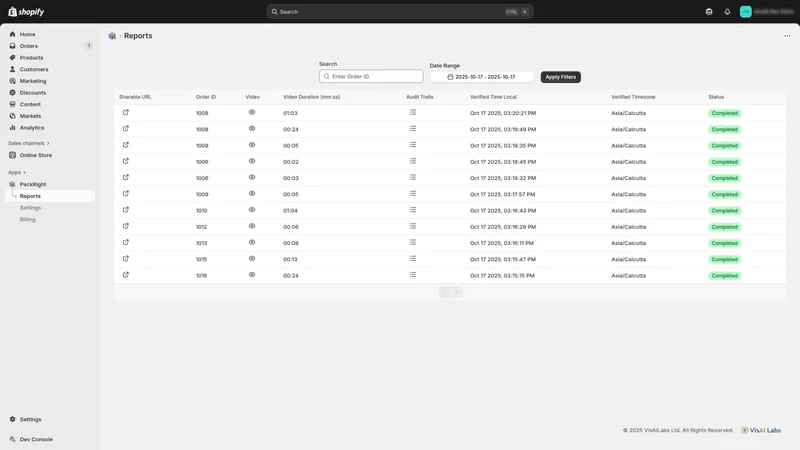
Task: Click the Enter Order ID search field
Action: (371, 77)
